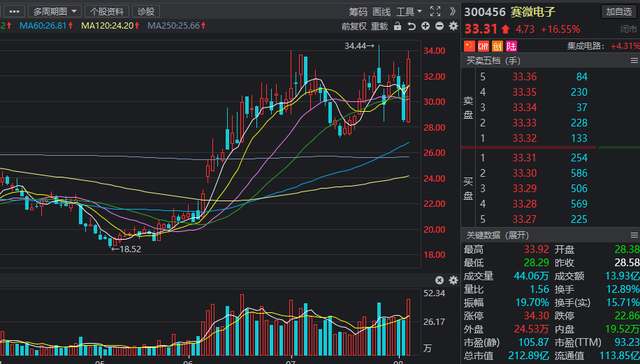
Task: Click the 加自选 button
Action: (619, 11)
